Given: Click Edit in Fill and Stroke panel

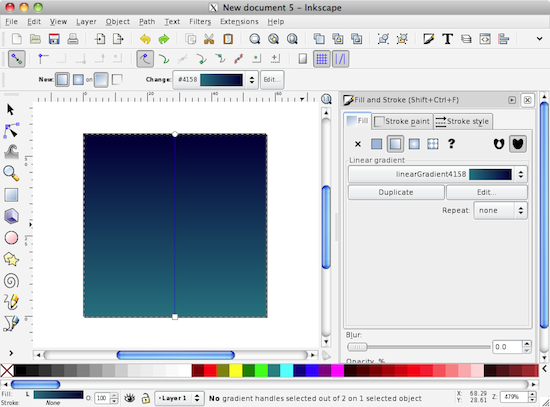Looking at the screenshot, I should click(x=487, y=192).
